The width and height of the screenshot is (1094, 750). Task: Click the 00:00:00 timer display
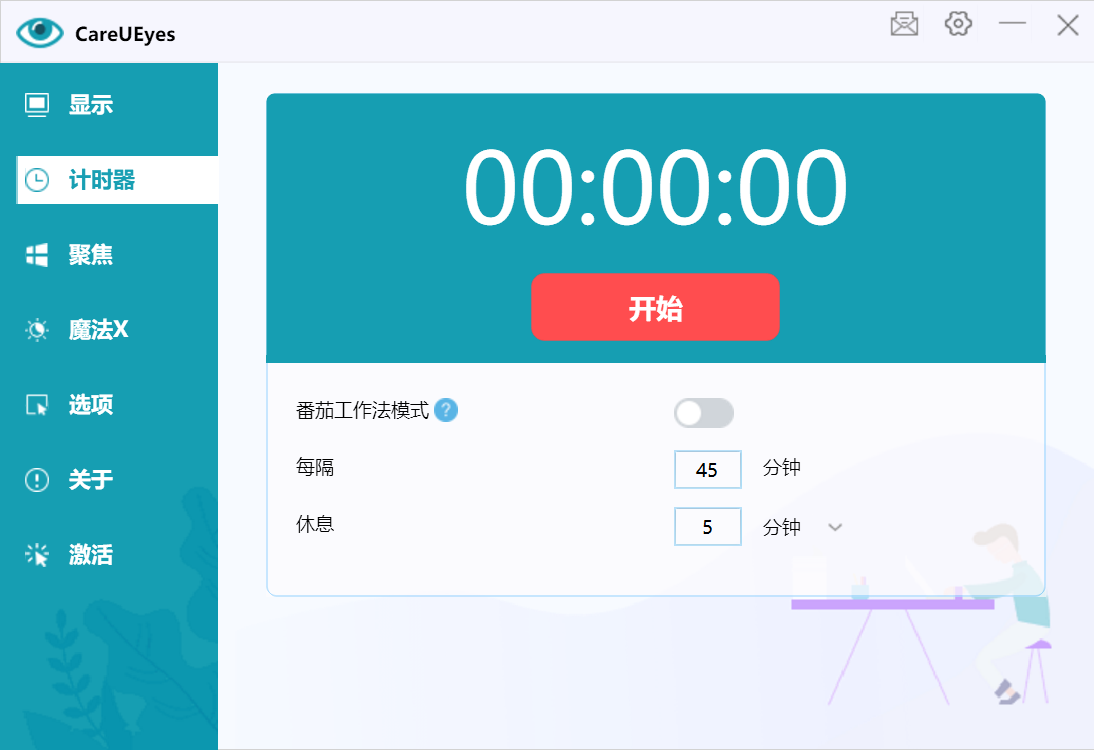[655, 188]
